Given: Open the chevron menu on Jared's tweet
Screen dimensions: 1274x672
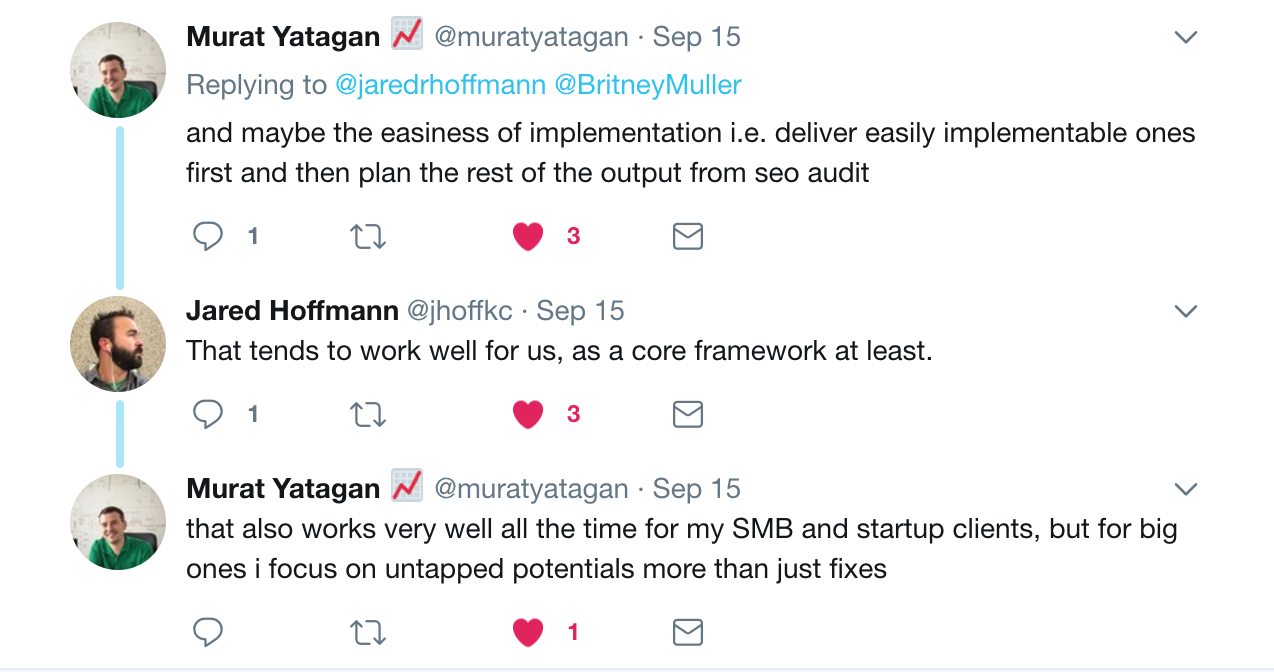Looking at the screenshot, I should pyautogui.click(x=1186, y=310).
